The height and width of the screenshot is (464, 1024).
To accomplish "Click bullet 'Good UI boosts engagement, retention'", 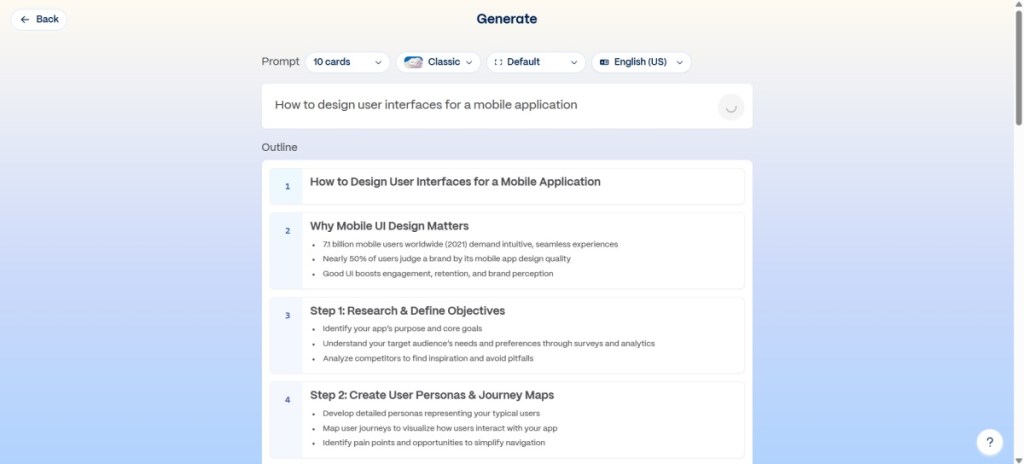I will coord(438,274).
